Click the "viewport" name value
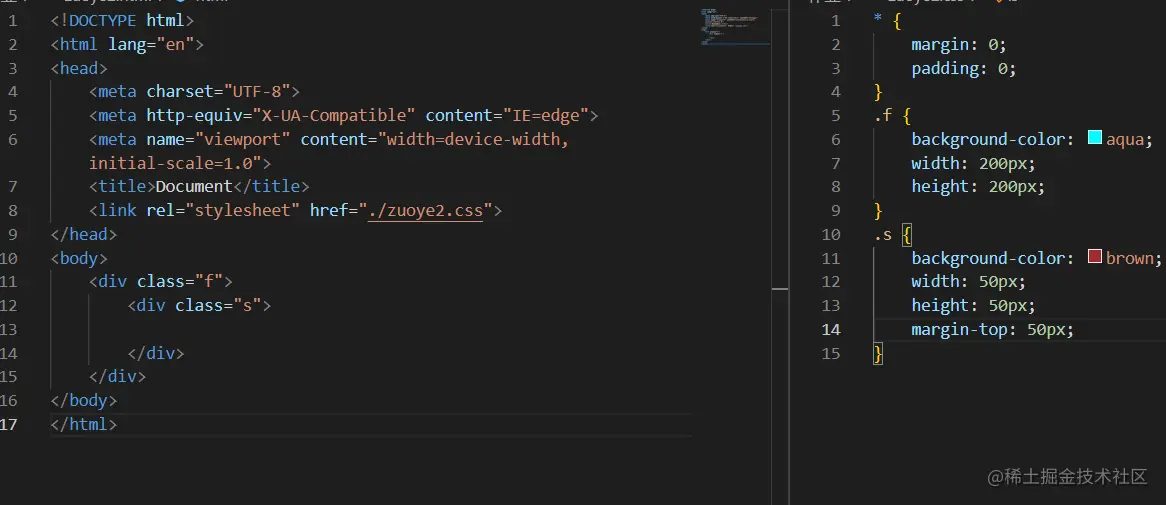This screenshot has height=505, width=1166. point(242,140)
